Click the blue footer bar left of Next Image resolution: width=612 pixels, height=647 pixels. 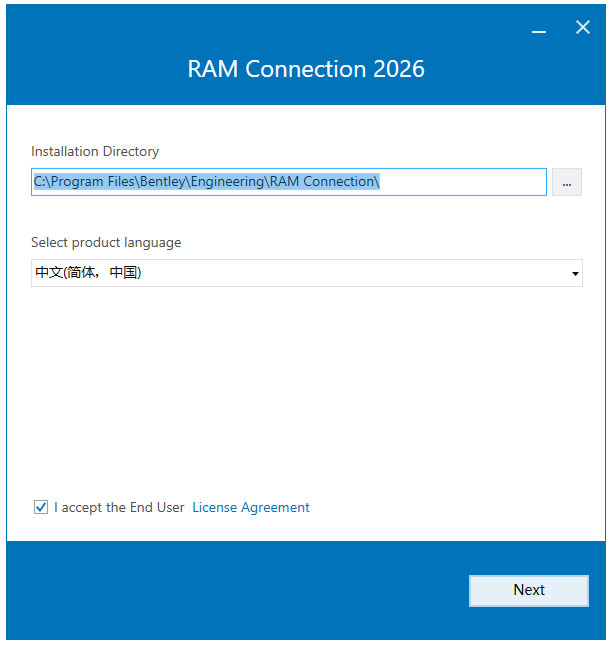(235, 590)
